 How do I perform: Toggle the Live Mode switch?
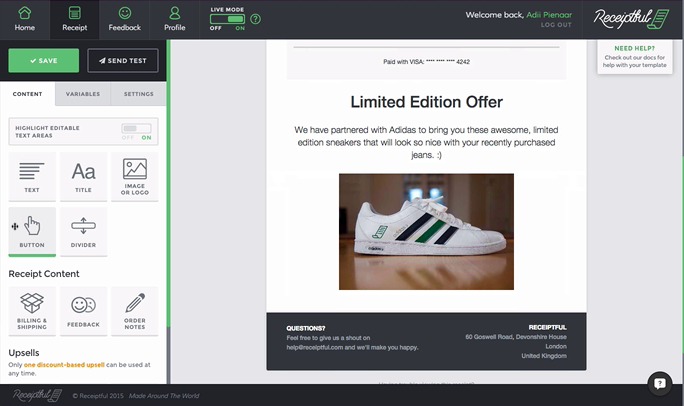tap(227, 19)
